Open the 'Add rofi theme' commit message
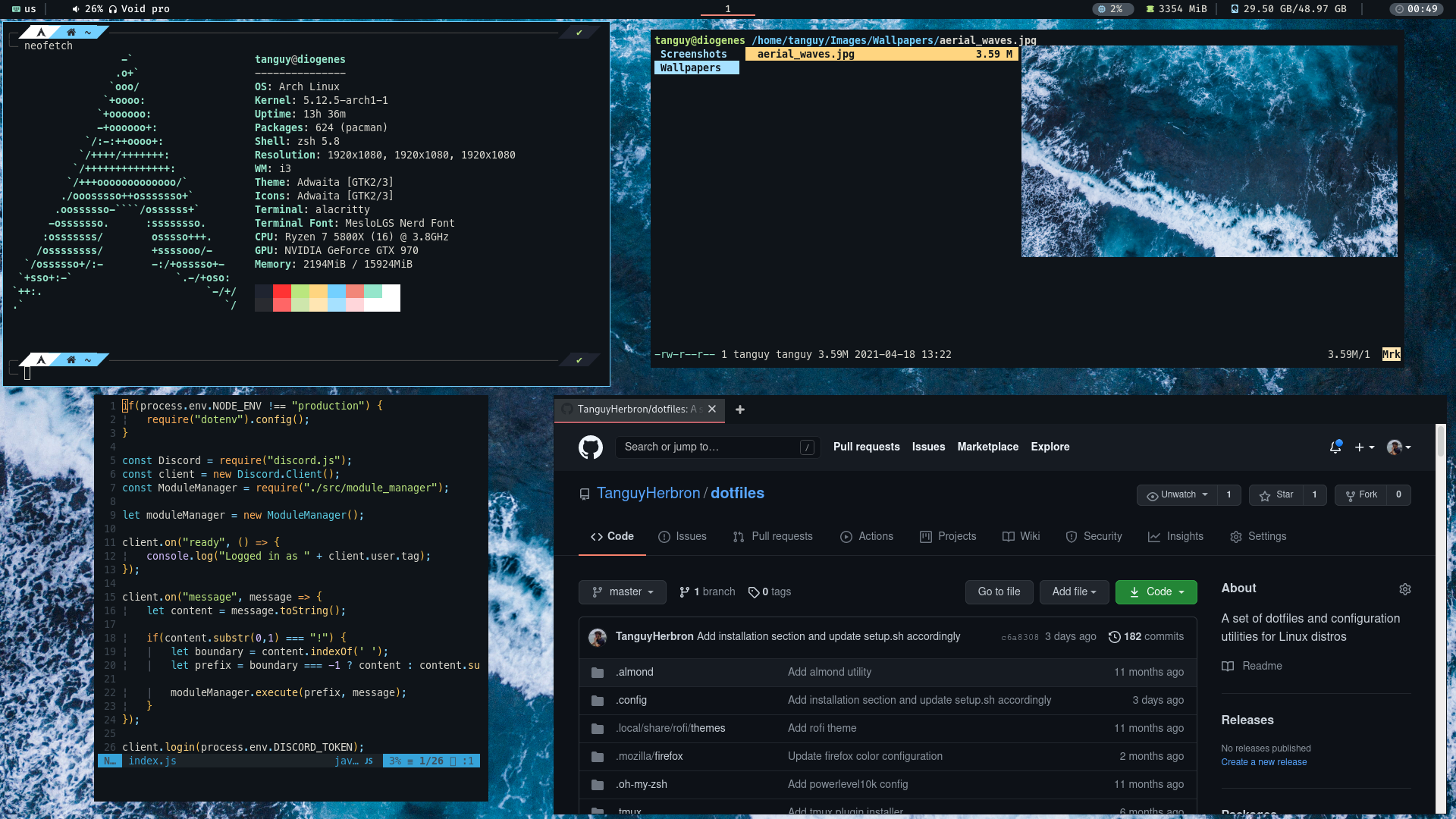The height and width of the screenshot is (819, 1456). pyautogui.click(x=822, y=729)
